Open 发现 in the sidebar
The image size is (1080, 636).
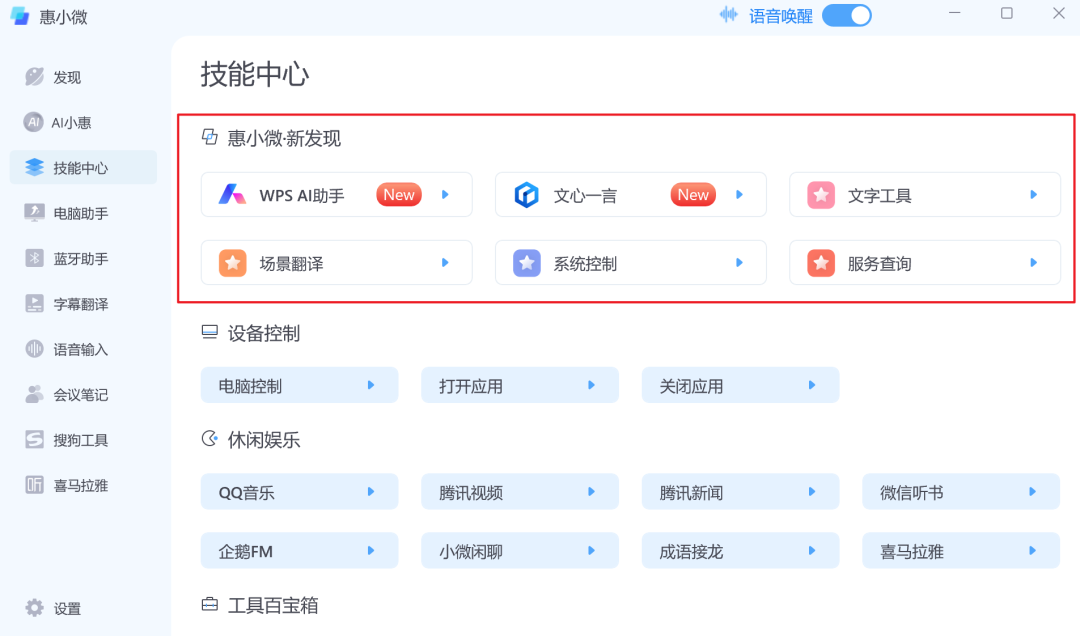(83, 76)
